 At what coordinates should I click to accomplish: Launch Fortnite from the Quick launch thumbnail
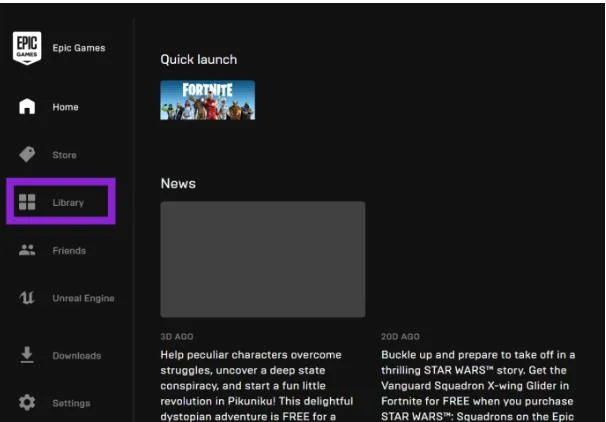[208, 100]
